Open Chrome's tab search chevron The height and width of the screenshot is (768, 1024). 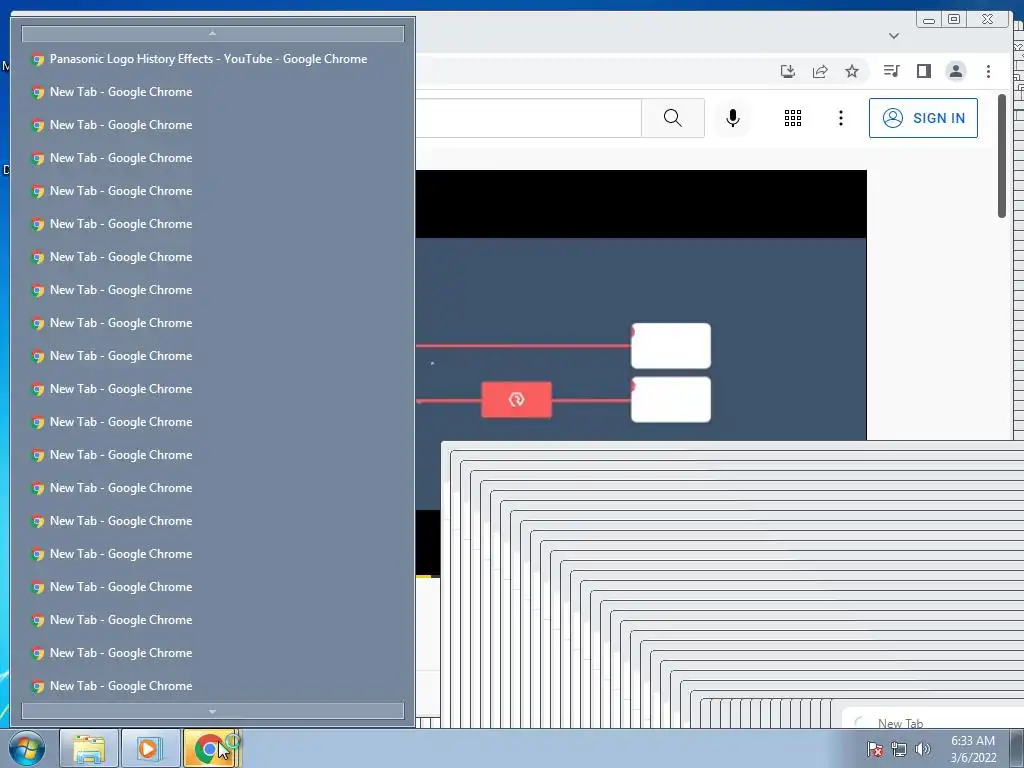[x=893, y=36]
